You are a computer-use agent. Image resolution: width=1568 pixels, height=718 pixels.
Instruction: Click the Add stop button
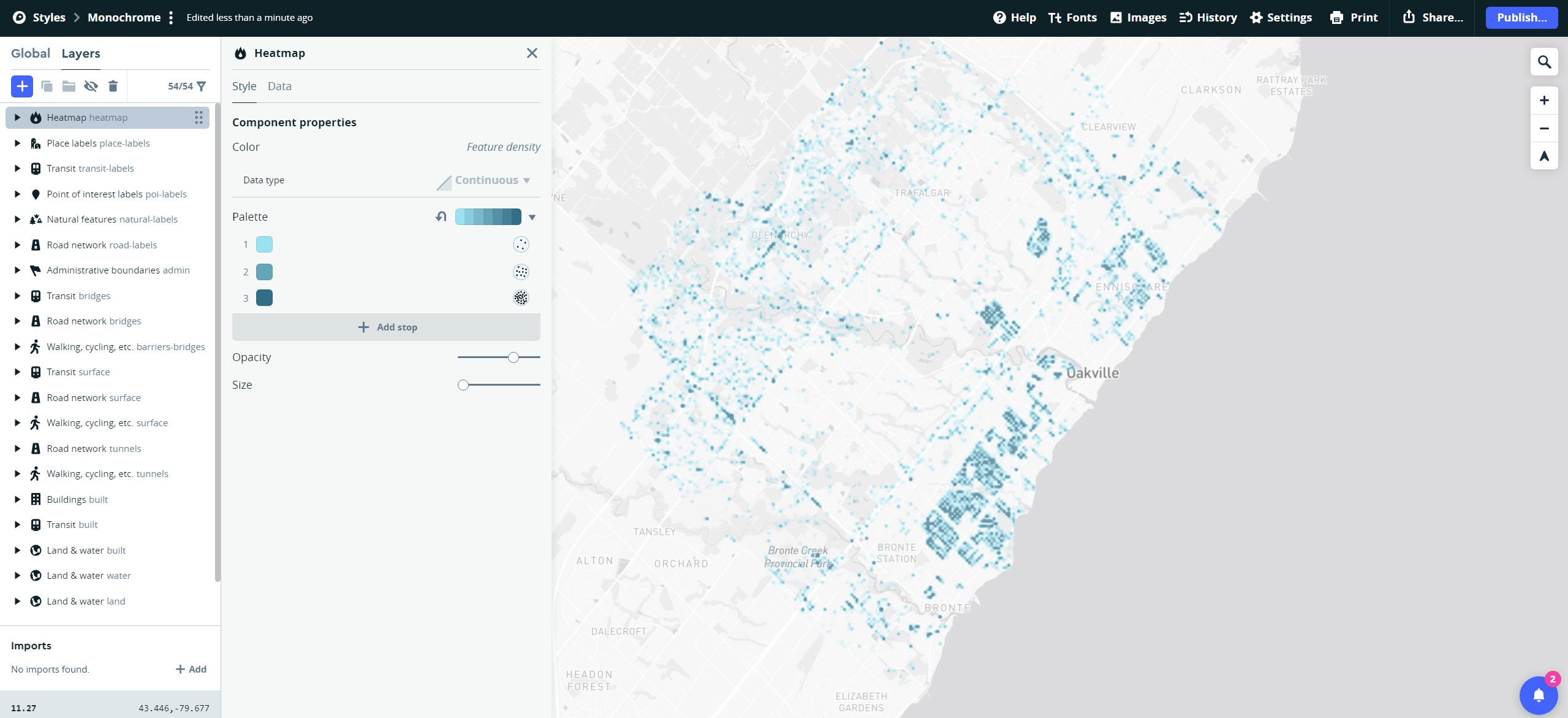coord(386,327)
